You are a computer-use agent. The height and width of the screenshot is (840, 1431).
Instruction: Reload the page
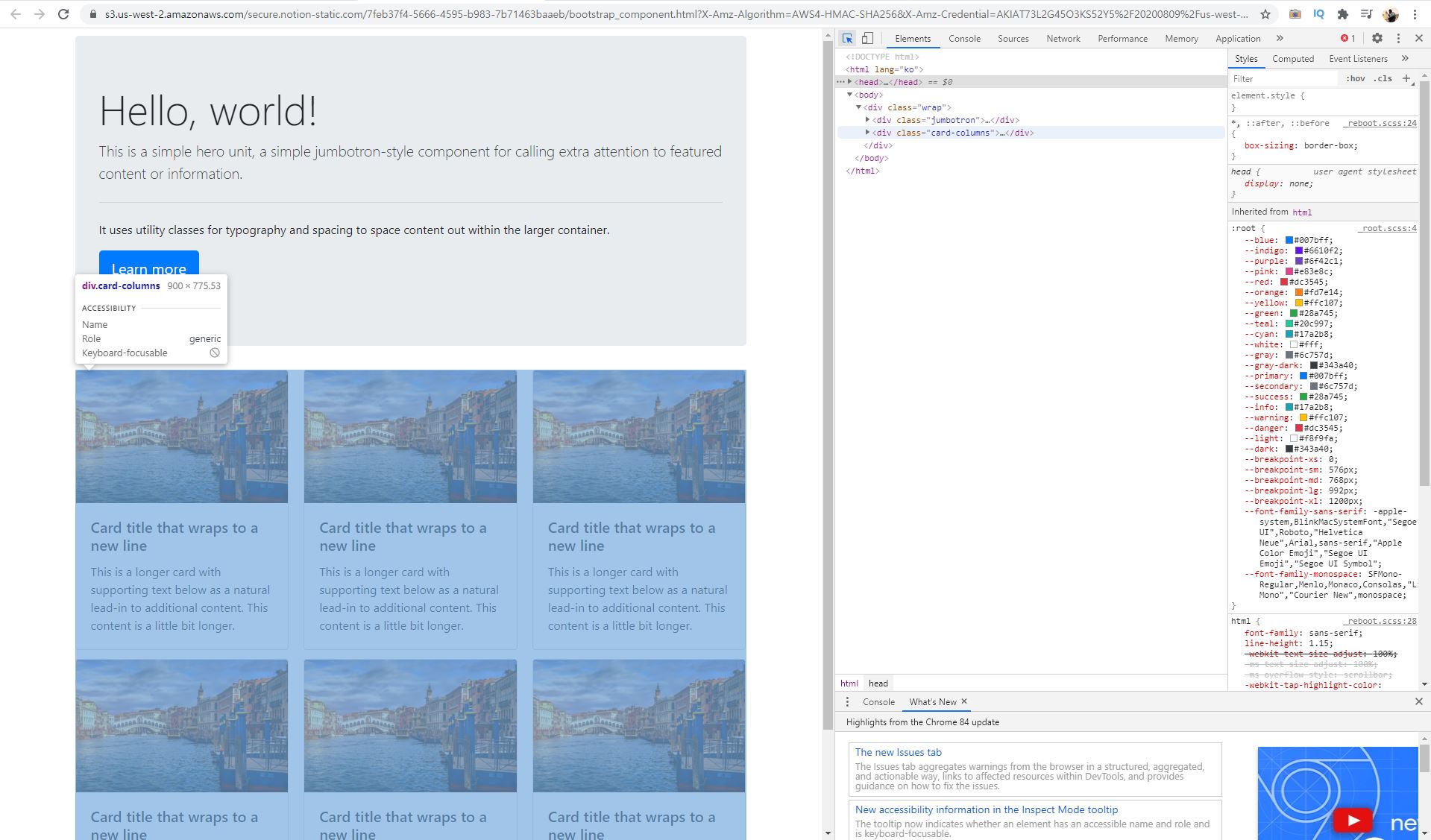(x=63, y=14)
